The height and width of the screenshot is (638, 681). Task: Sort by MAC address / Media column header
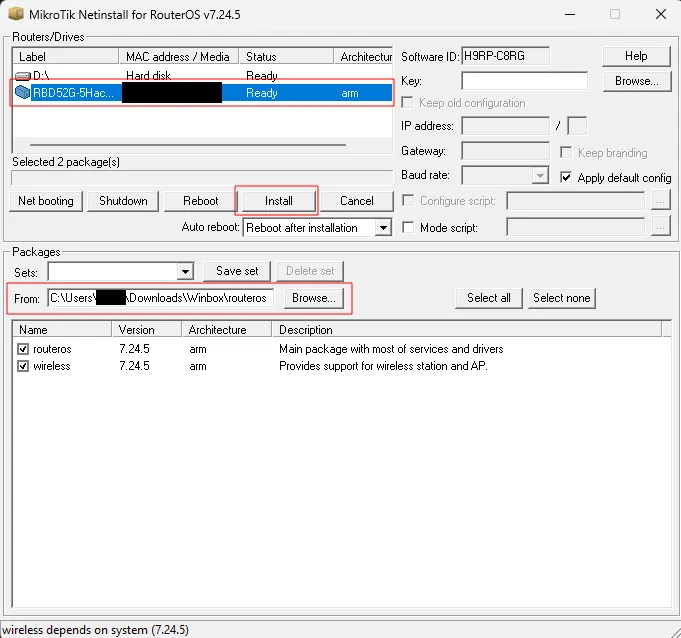pyautogui.click(x=179, y=56)
